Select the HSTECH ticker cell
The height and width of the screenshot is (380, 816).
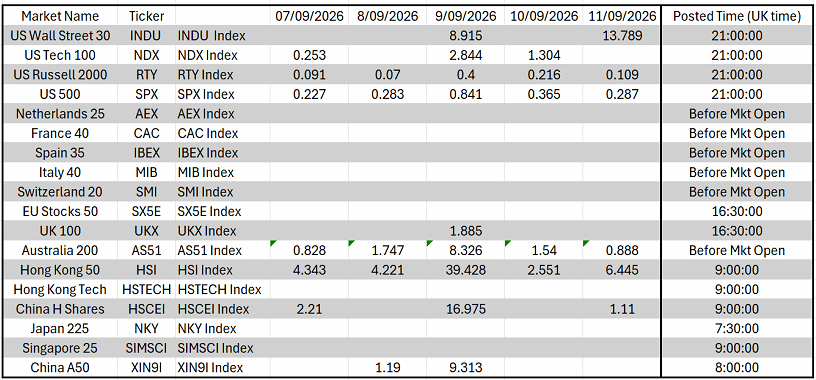pos(146,289)
